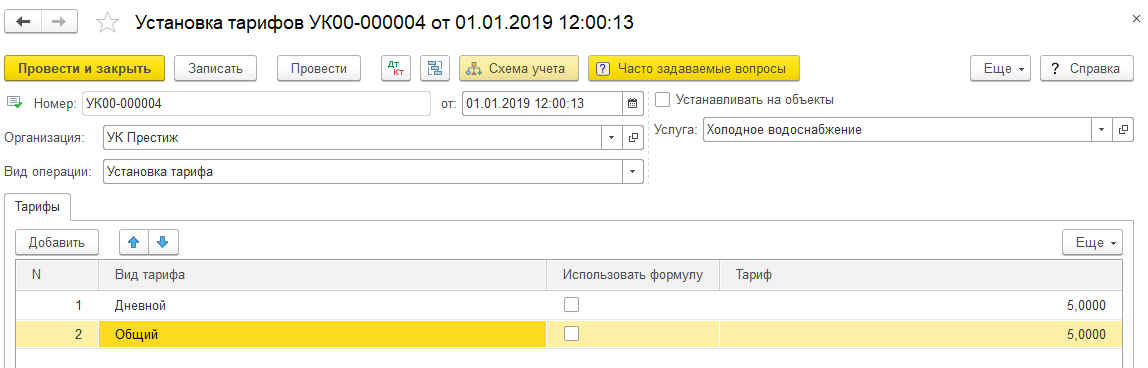
Task: Click the Организация field 'УК Престиж'
Action: click(353, 137)
